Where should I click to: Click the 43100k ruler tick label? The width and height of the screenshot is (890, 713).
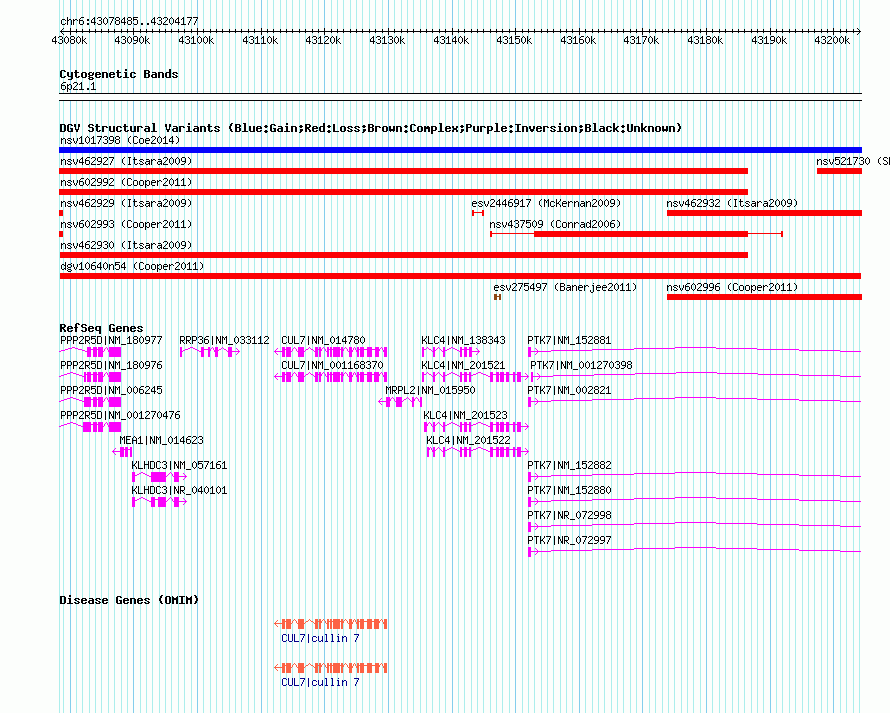click(196, 40)
